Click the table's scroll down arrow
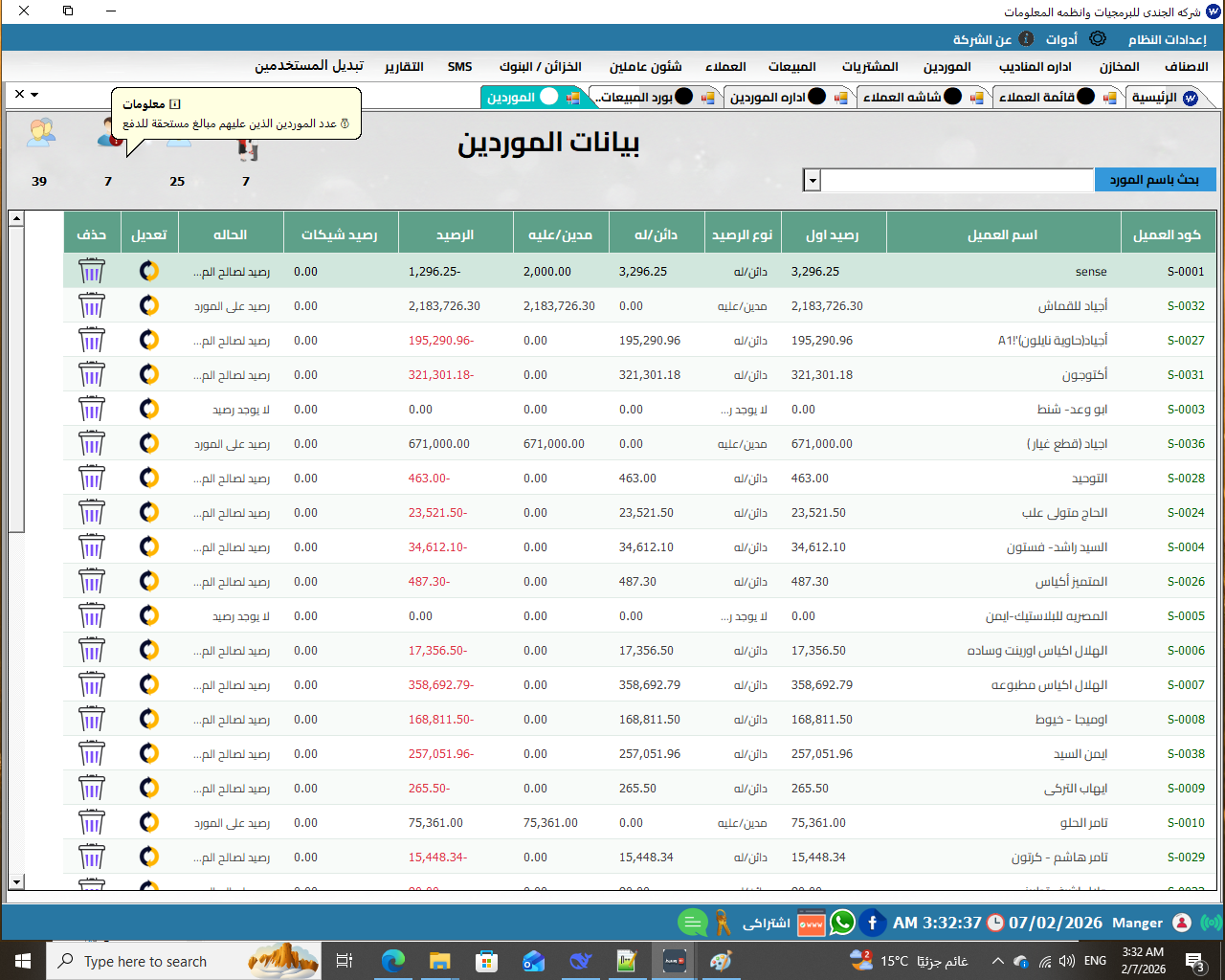This screenshot has width=1225, height=980. (x=16, y=881)
